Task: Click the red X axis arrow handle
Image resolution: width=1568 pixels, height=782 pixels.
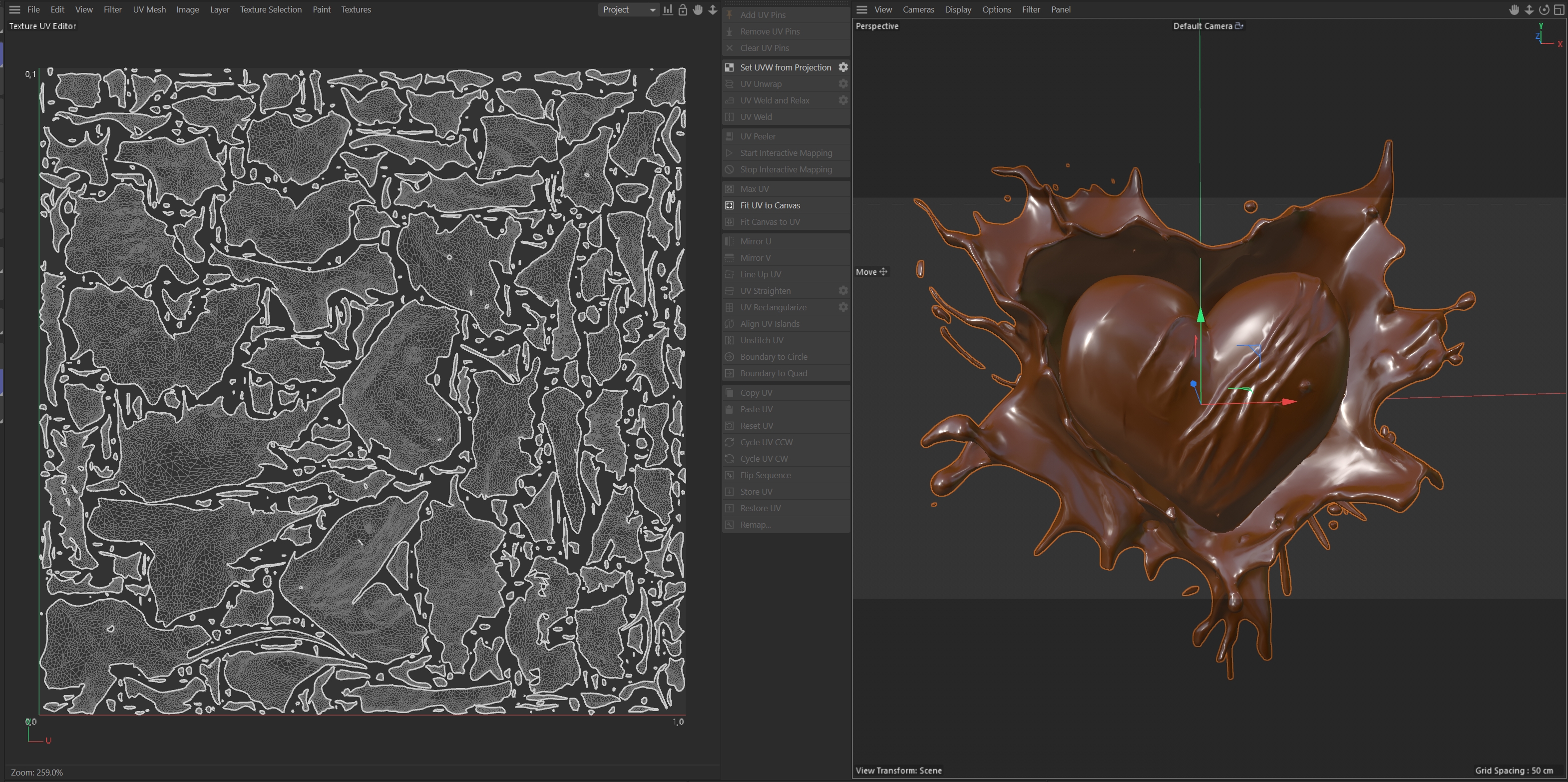Action: click(x=1289, y=401)
